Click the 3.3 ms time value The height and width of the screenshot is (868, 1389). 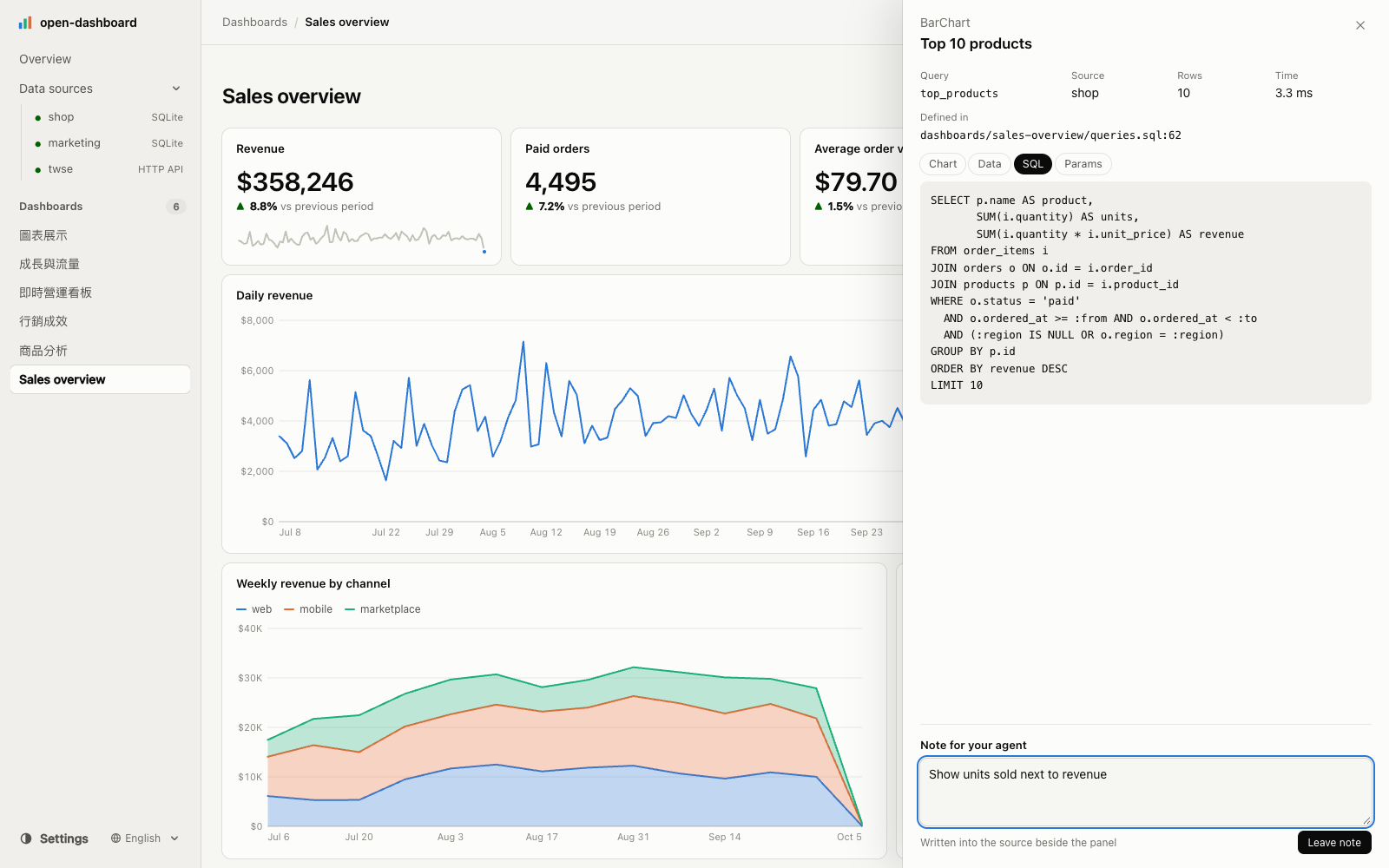click(x=1294, y=93)
